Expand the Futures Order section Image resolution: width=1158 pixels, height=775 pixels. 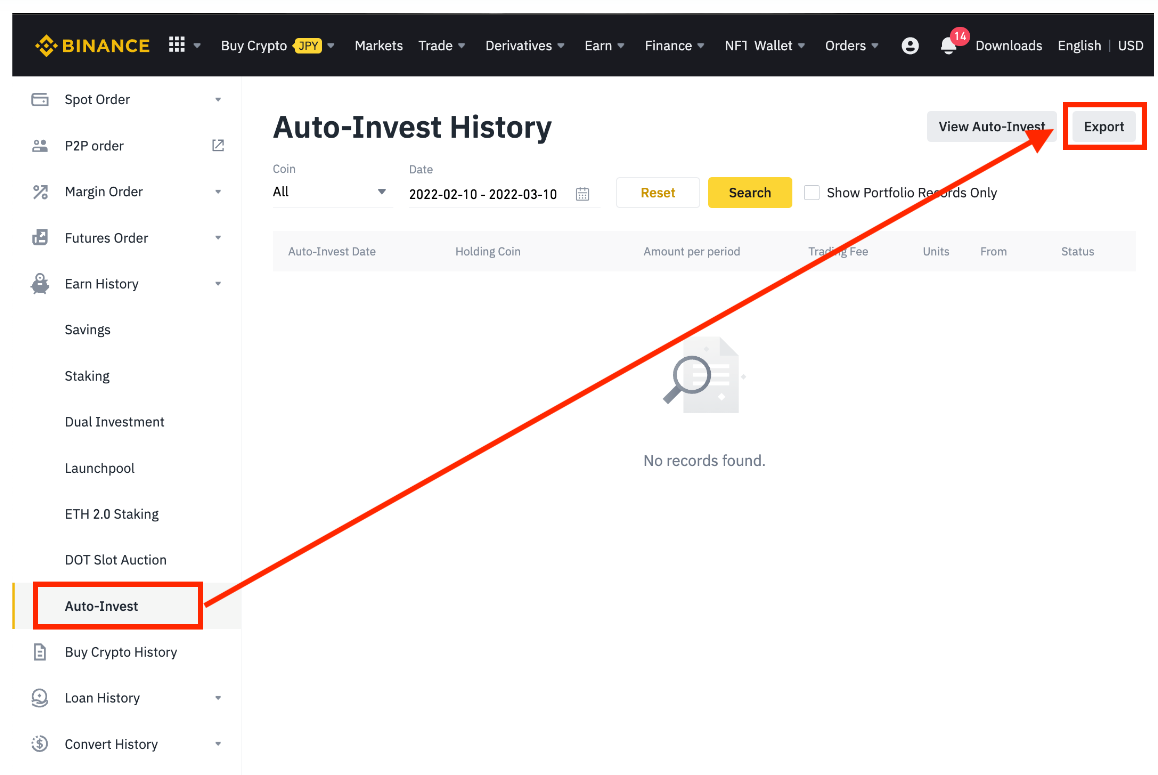click(127, 238)
